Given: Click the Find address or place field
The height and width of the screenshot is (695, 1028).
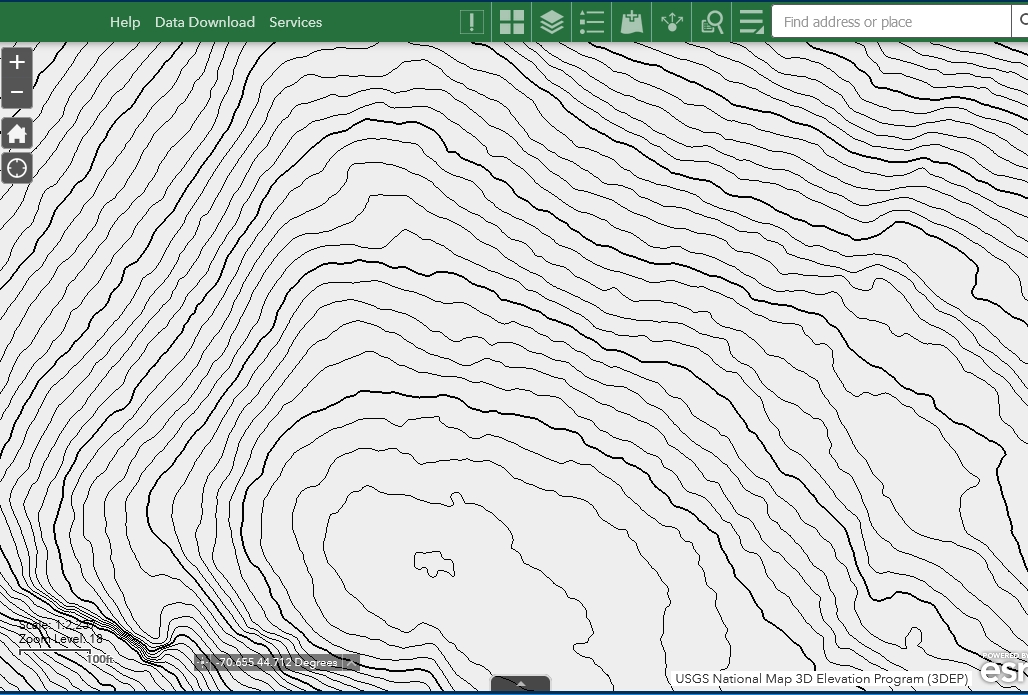Looking at the screenshot, I should (890, 22).
